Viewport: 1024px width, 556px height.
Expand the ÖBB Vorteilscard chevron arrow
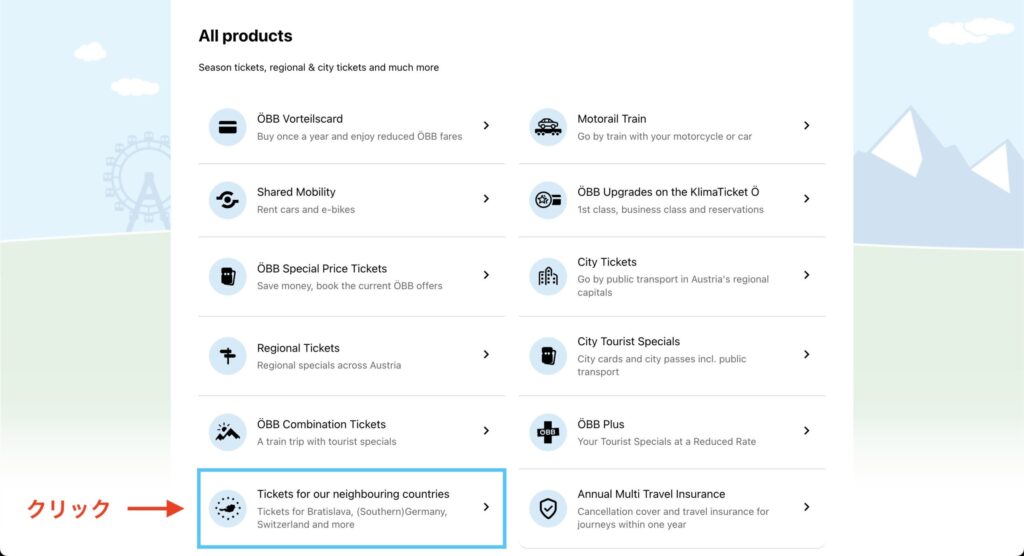pyautogui.click(x=486, y=126)
